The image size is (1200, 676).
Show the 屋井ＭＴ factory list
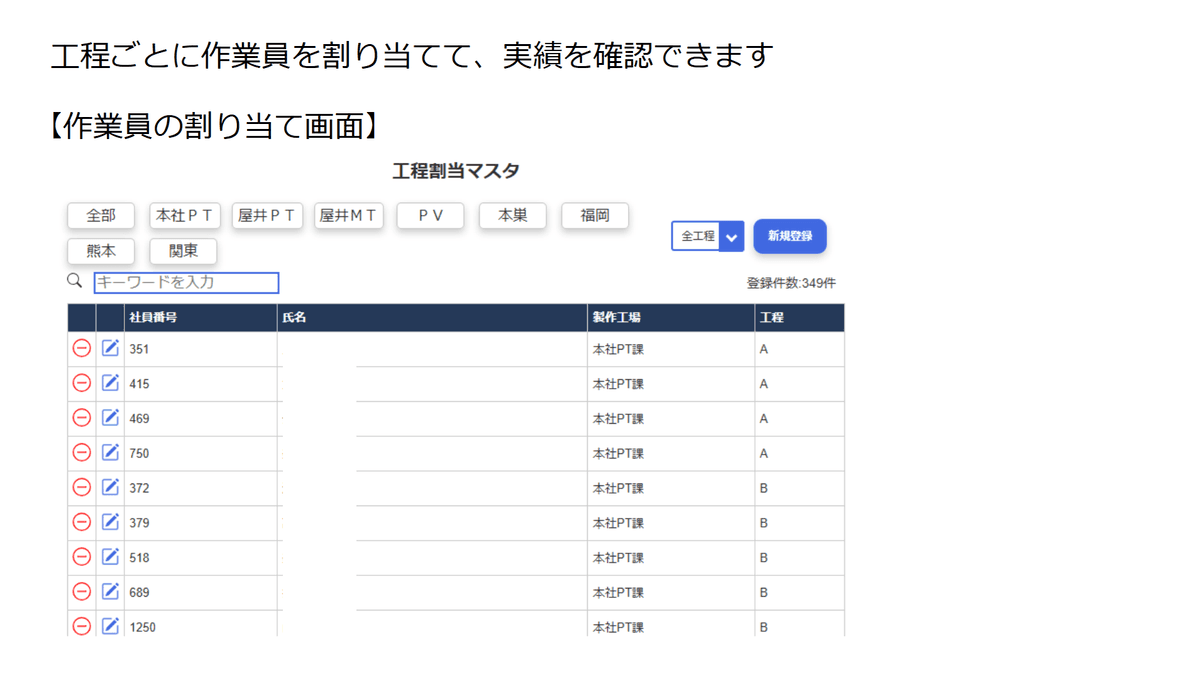(349, 215)
